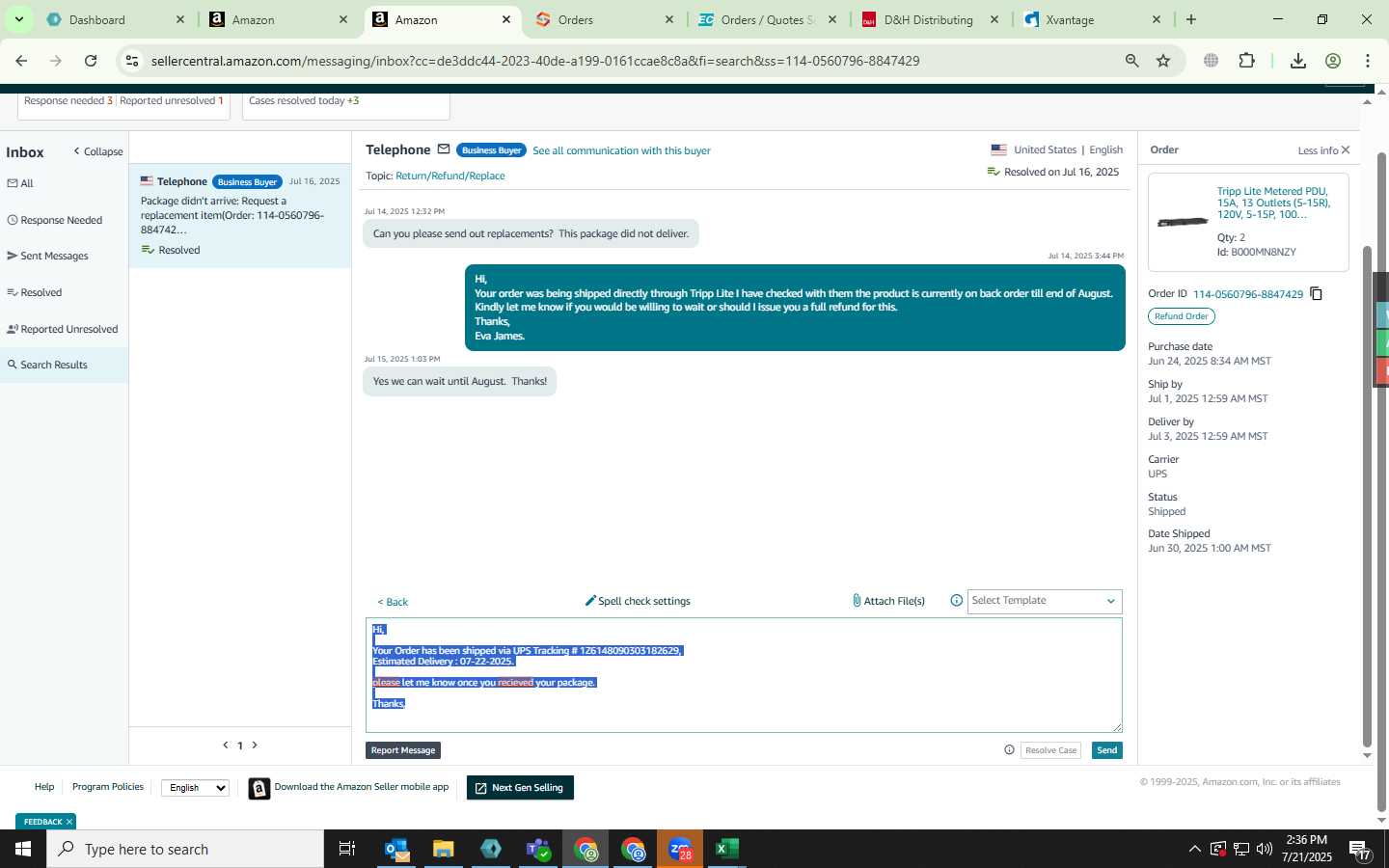Click the Resolve Case button
Image resolution: width=1389 pixels, height=868 pixels.
1050,750
